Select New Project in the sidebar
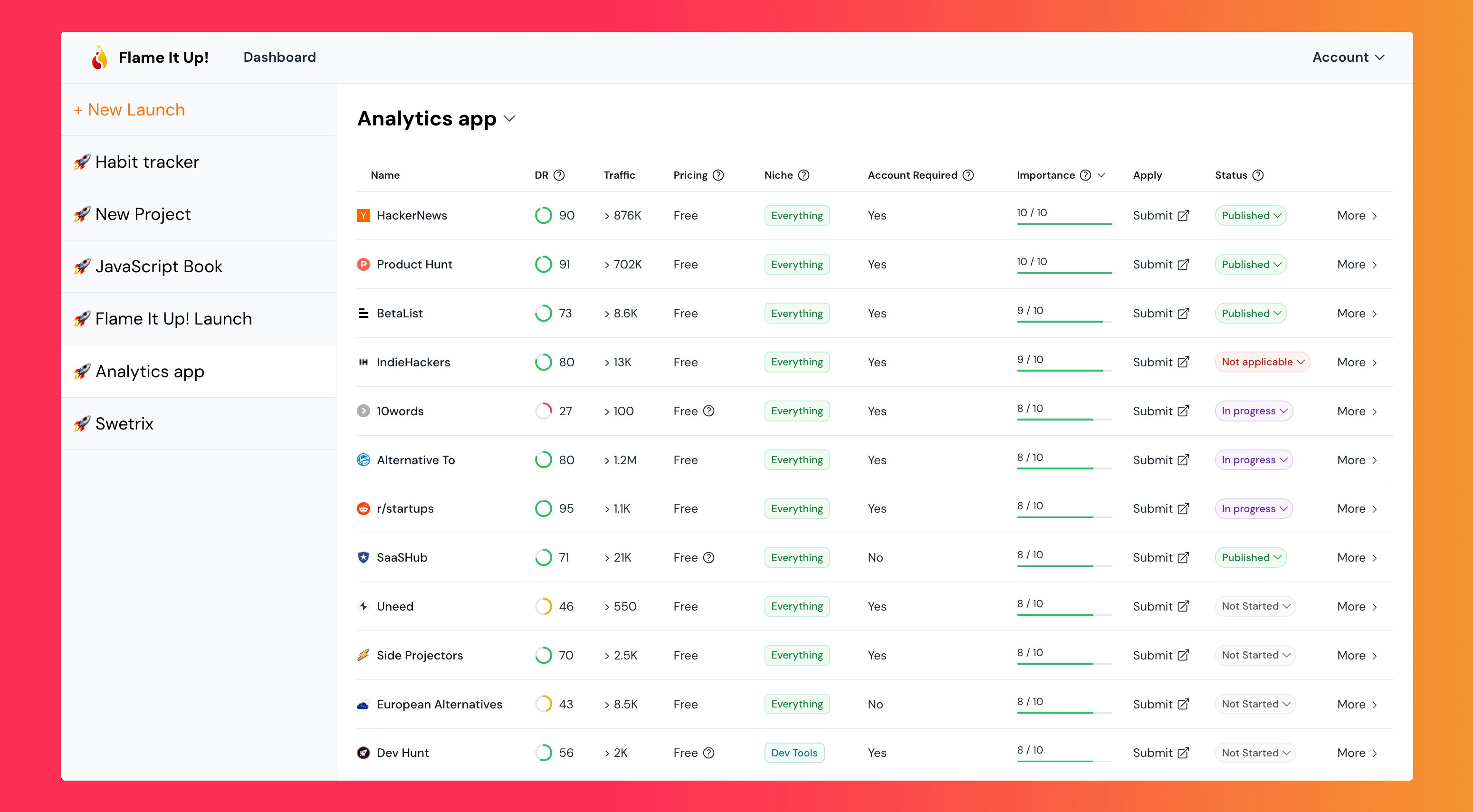1473x812 pixels. (199, 214)
